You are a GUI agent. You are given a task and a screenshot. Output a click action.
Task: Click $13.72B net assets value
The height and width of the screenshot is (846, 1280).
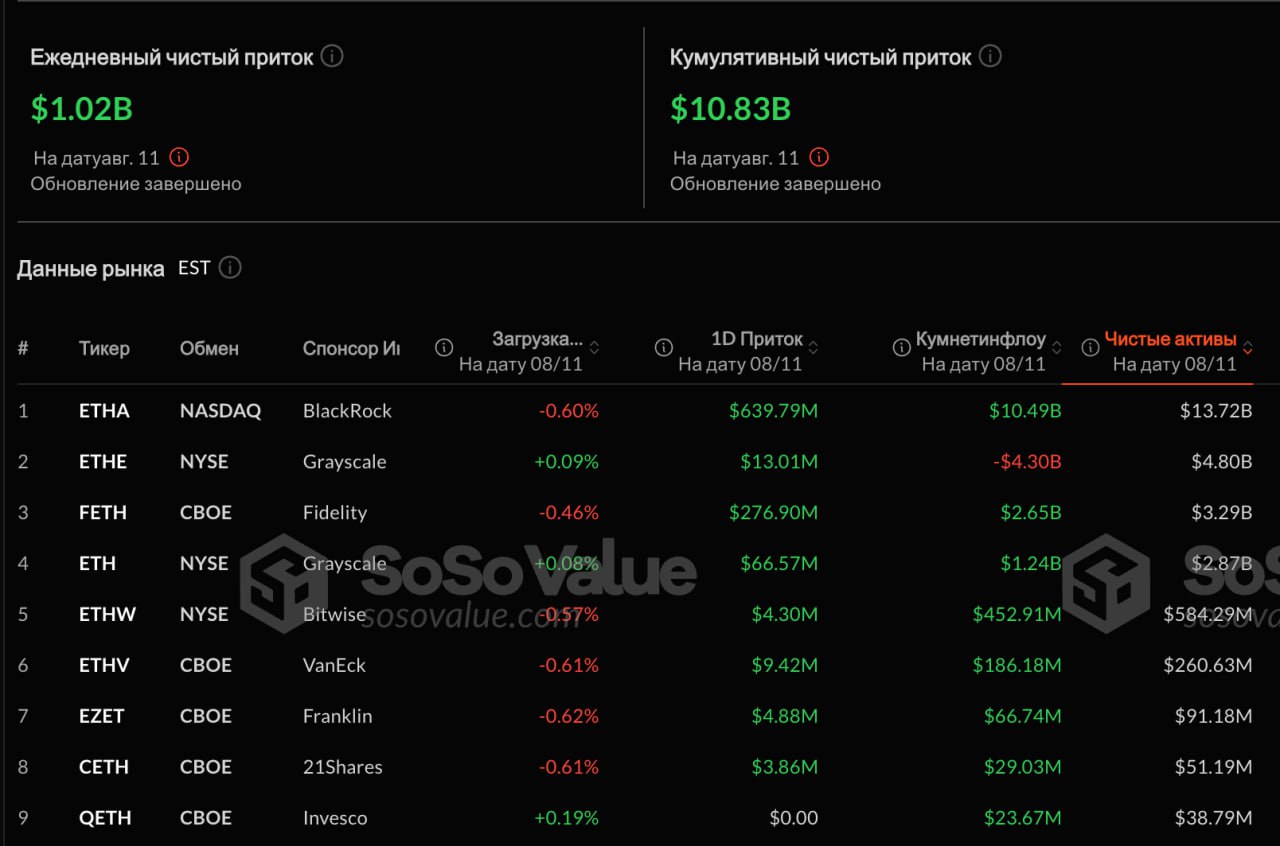(1216, 411)
